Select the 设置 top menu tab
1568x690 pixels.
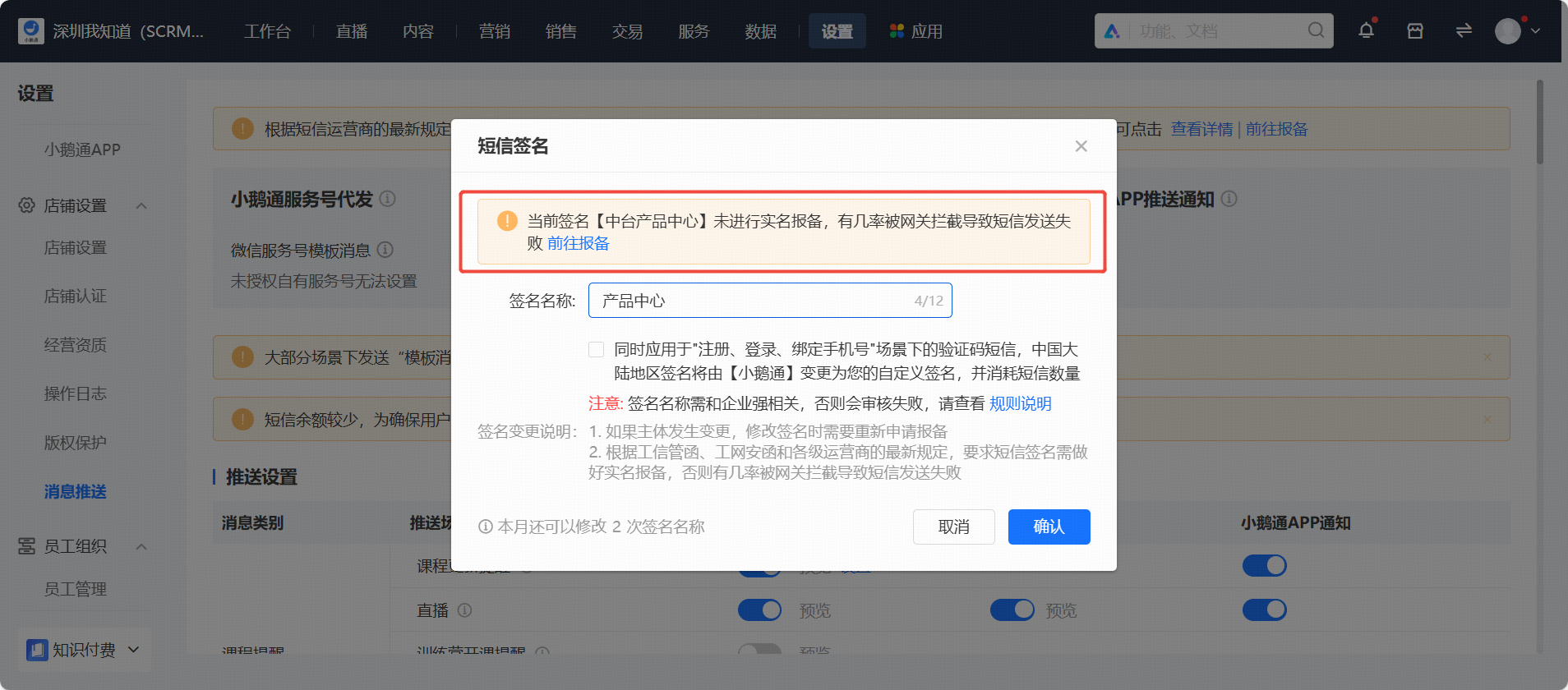tap(837, 31)
